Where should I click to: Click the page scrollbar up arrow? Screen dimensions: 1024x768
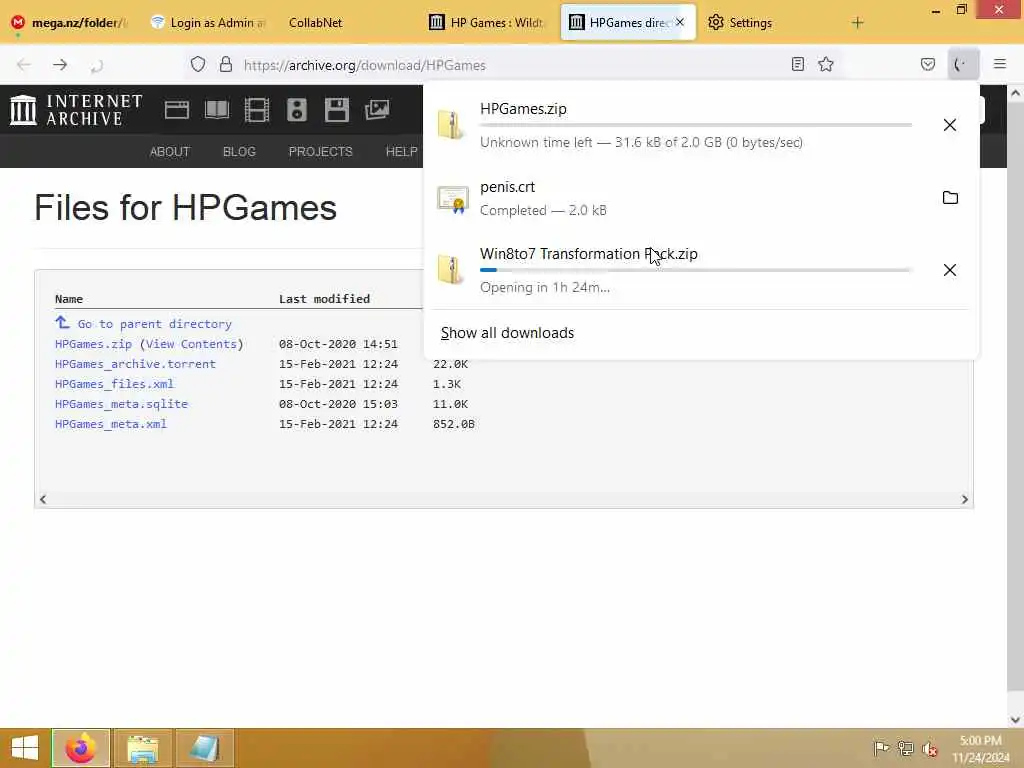(x=1015, y=93)
